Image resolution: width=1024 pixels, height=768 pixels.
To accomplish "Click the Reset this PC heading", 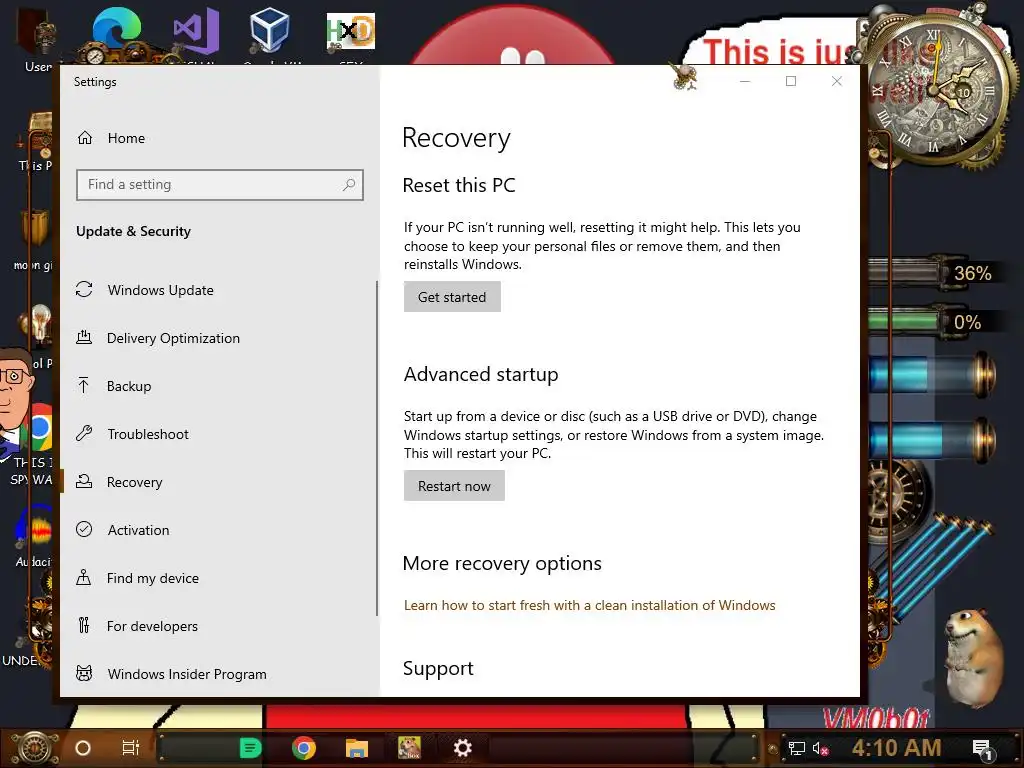I will point(458,185).
